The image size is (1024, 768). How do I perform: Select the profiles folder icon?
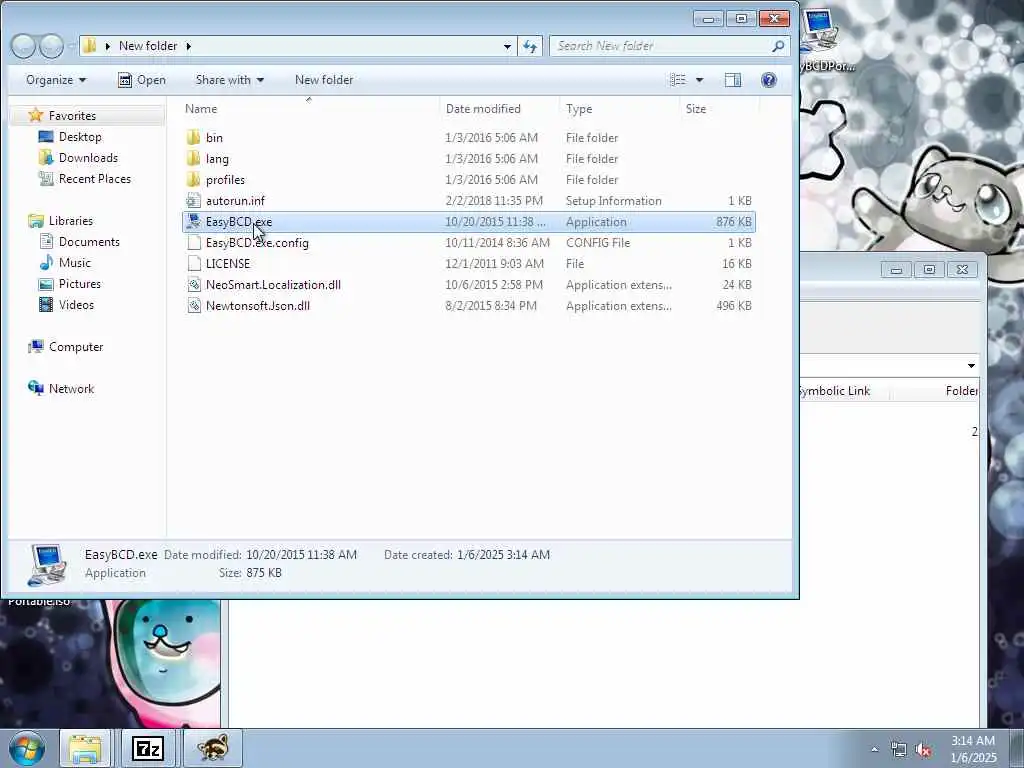[193, 180]
